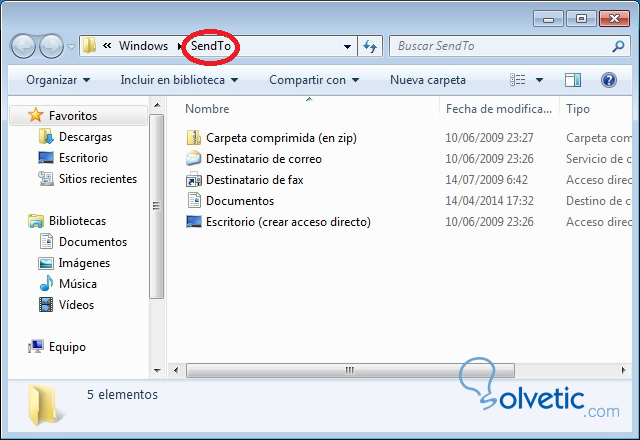The image size is (640, 440).
Task: Click the Música note icon
Action: [46, 283]
